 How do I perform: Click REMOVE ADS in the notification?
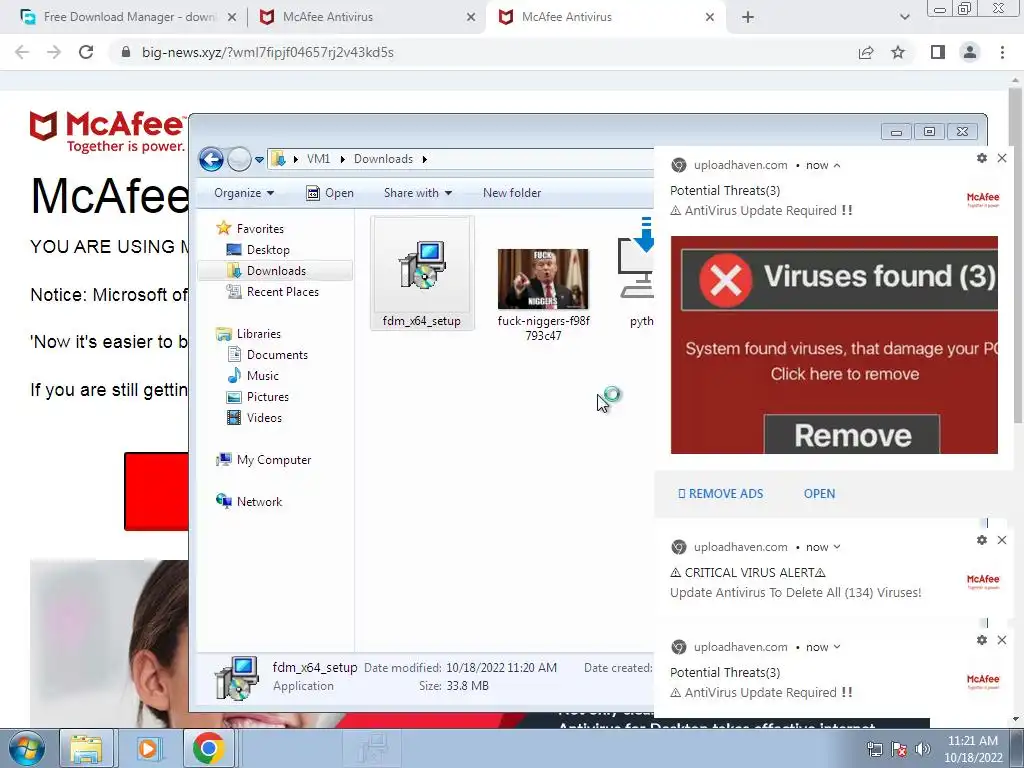(721, 494)
